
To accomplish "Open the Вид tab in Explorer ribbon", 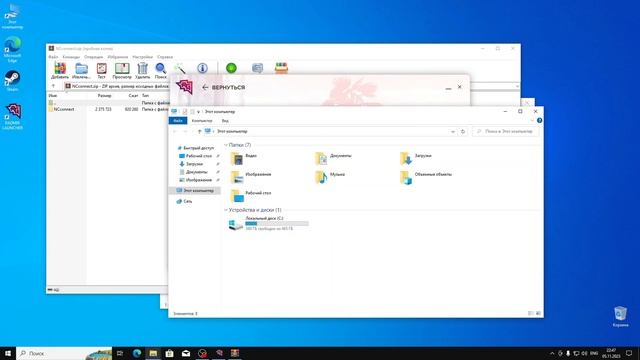I will point(225,121).
